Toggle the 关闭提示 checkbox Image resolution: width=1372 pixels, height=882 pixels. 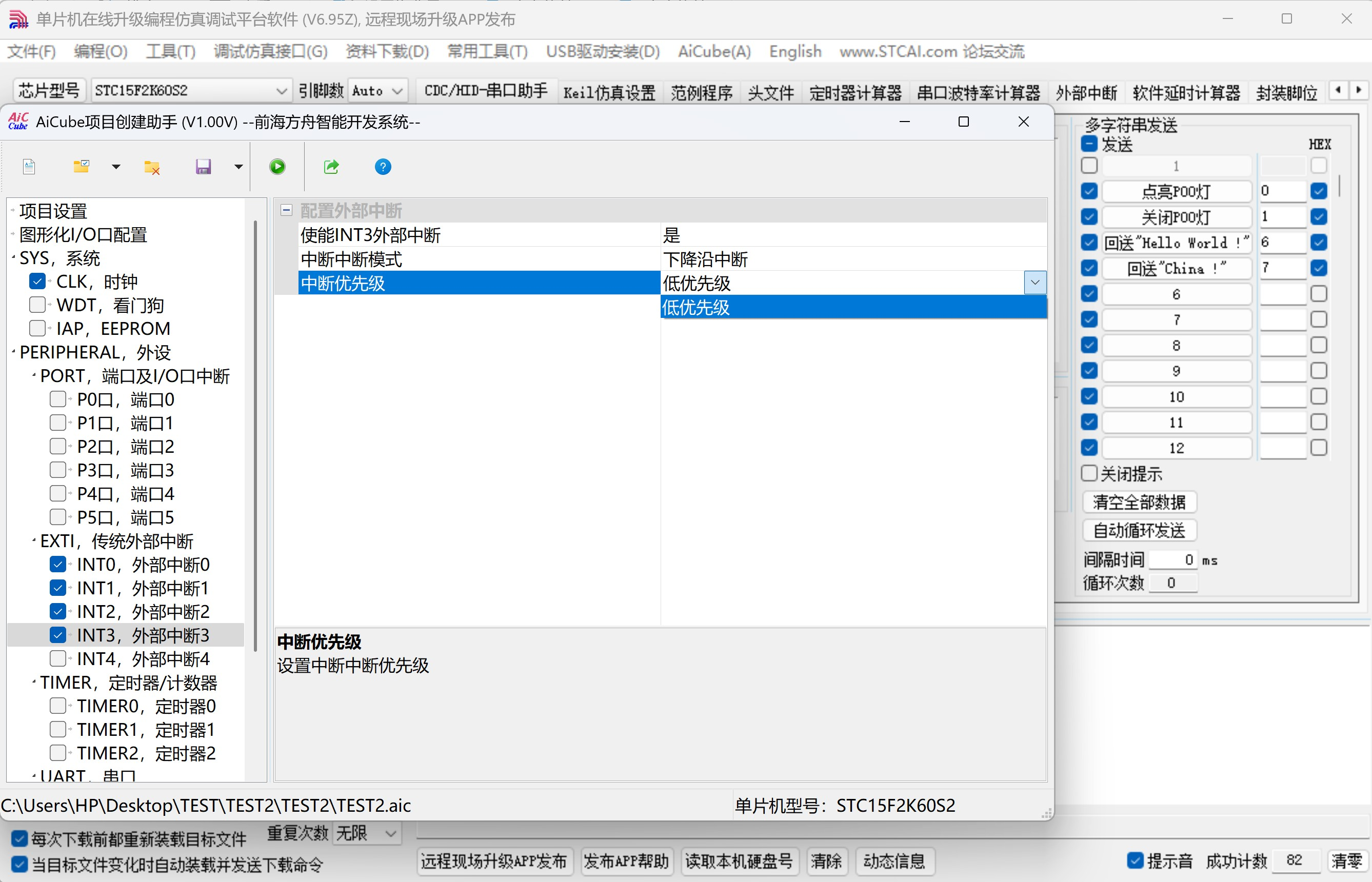[1089, 474]
